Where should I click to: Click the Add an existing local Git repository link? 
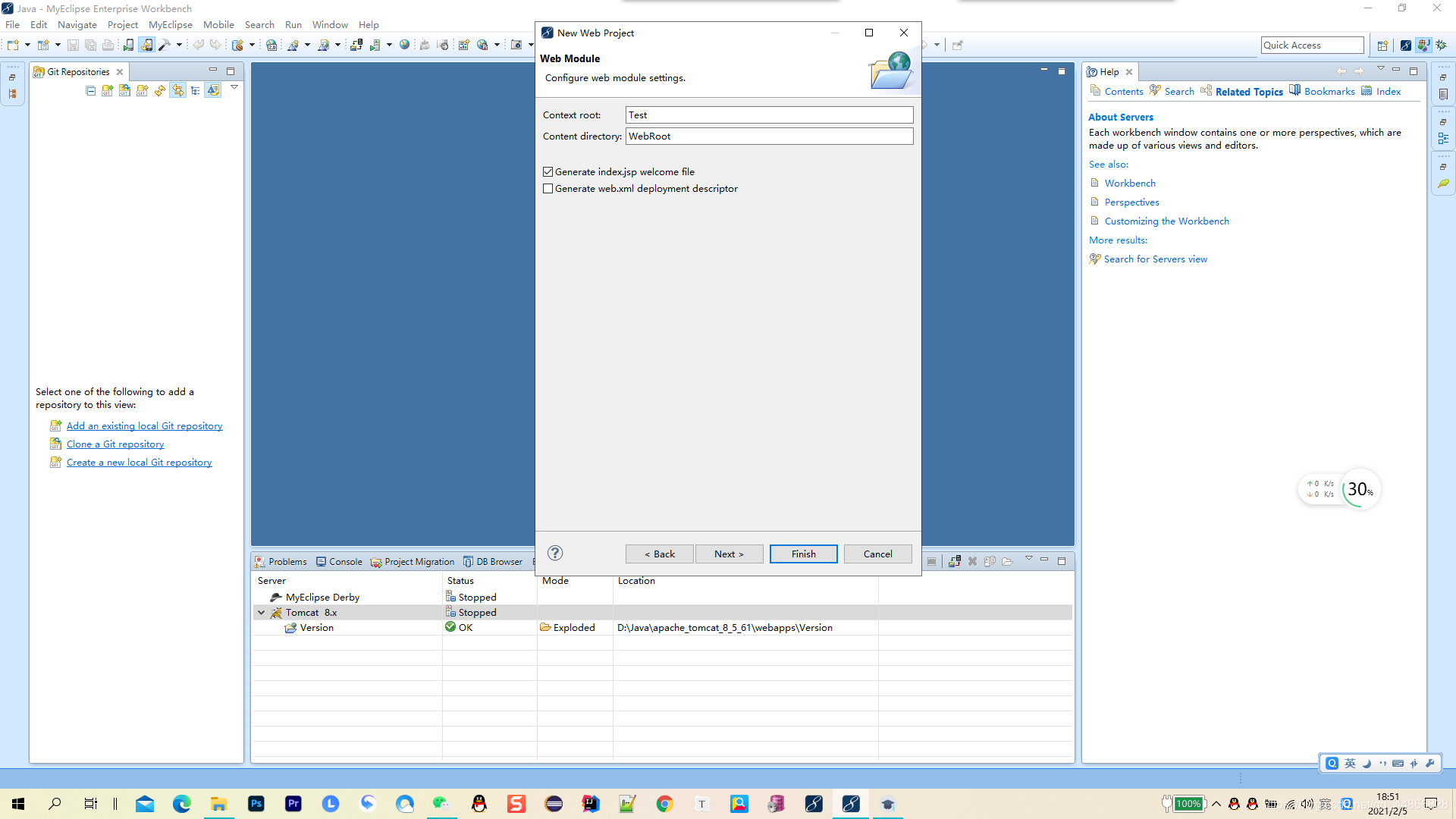click(x=144, y=425)
